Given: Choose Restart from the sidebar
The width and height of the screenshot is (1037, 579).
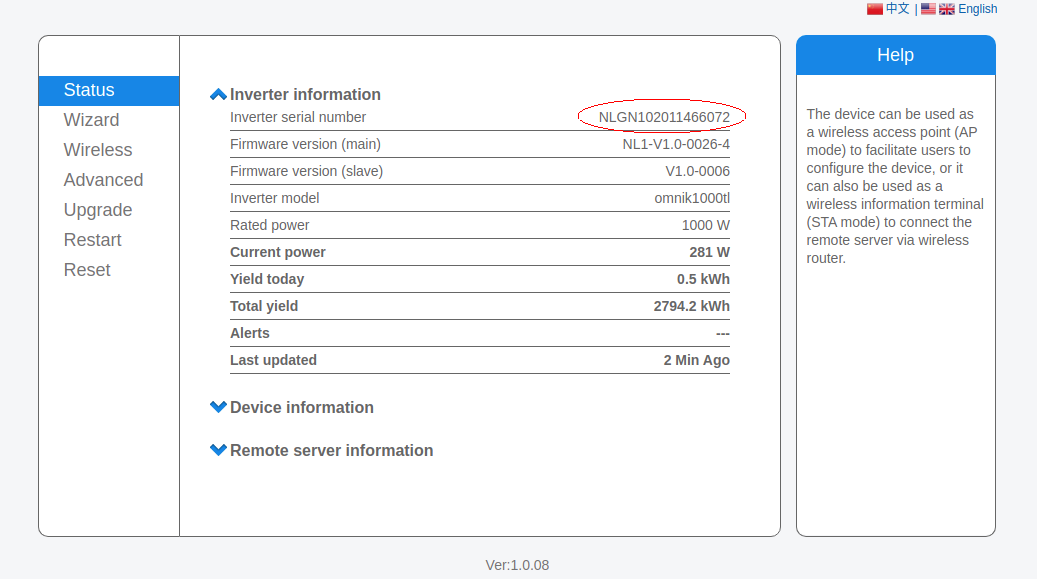Looking at the screenshot, I should point(92,240).
